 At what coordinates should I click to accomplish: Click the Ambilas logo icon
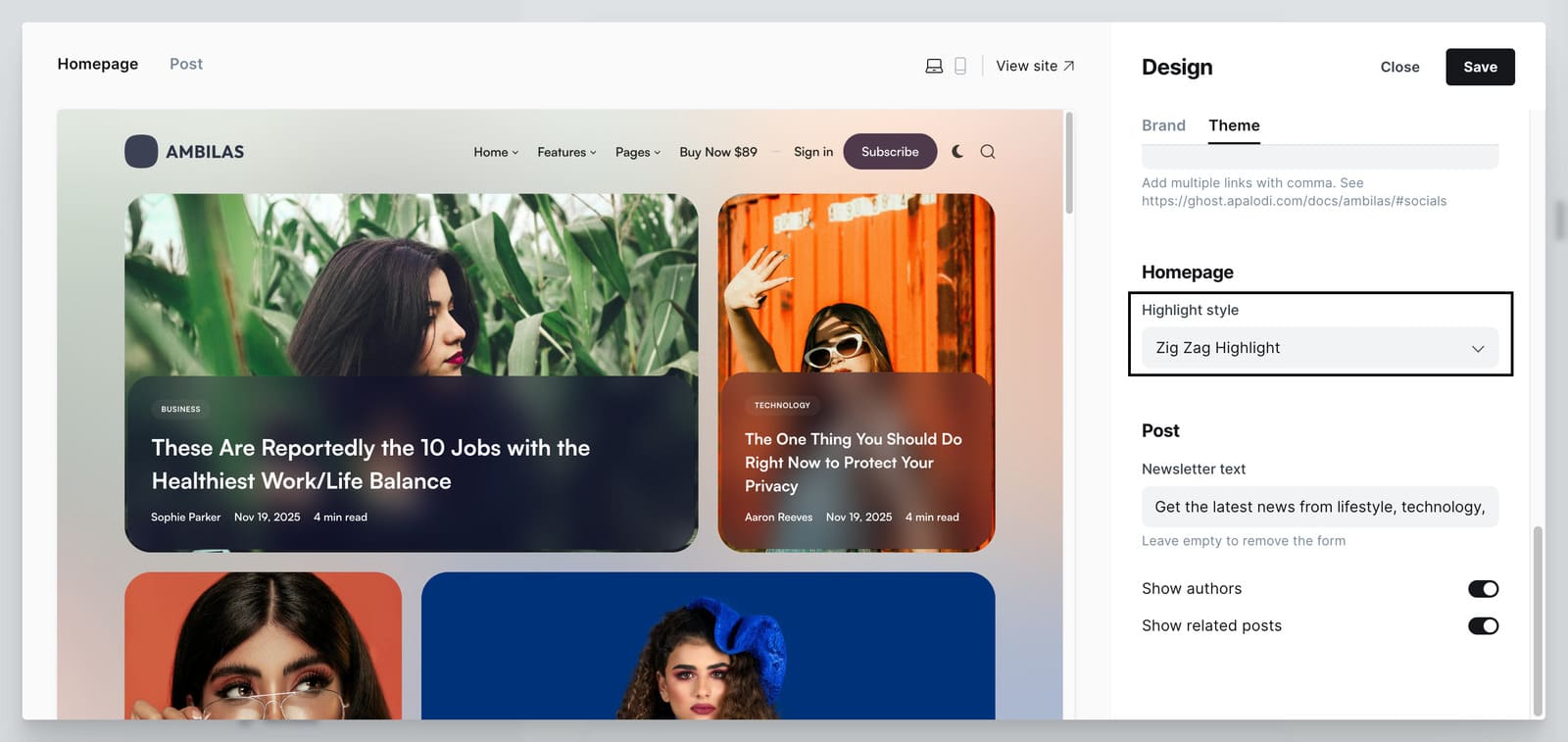[141, 152]
